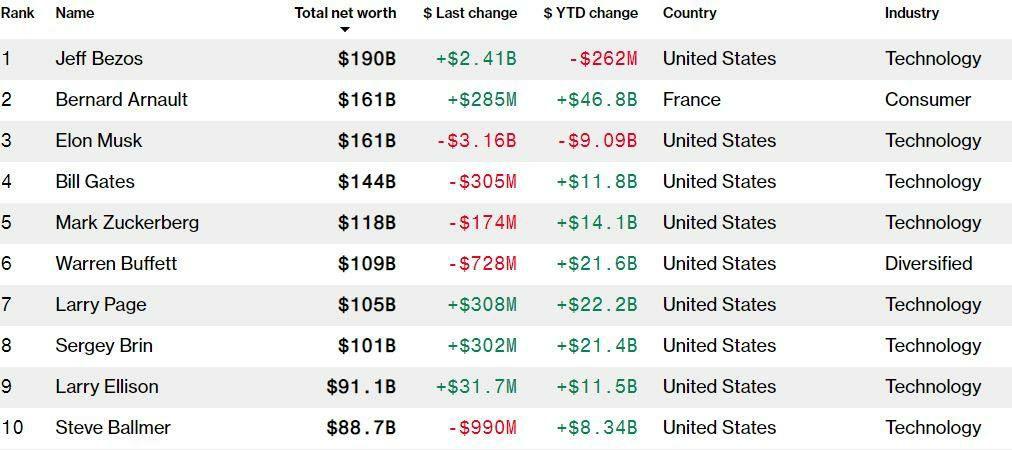Image resolution: width=1012 pixels, height=450 pixels.
Task: Click Diversified in Warren Buffett's row
Action: (x=928, y=264)
